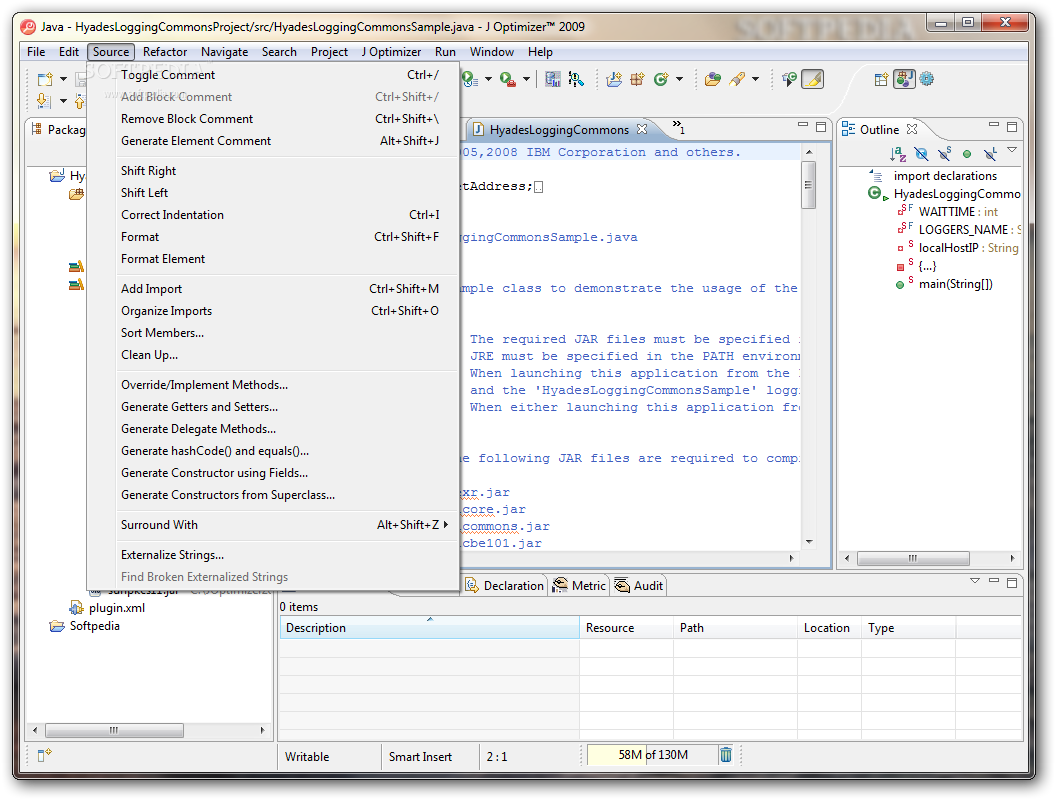Viewport: 1056px width, 800px height.
Task: Click the New toolbar icon on the left
Action: point(45,79)
